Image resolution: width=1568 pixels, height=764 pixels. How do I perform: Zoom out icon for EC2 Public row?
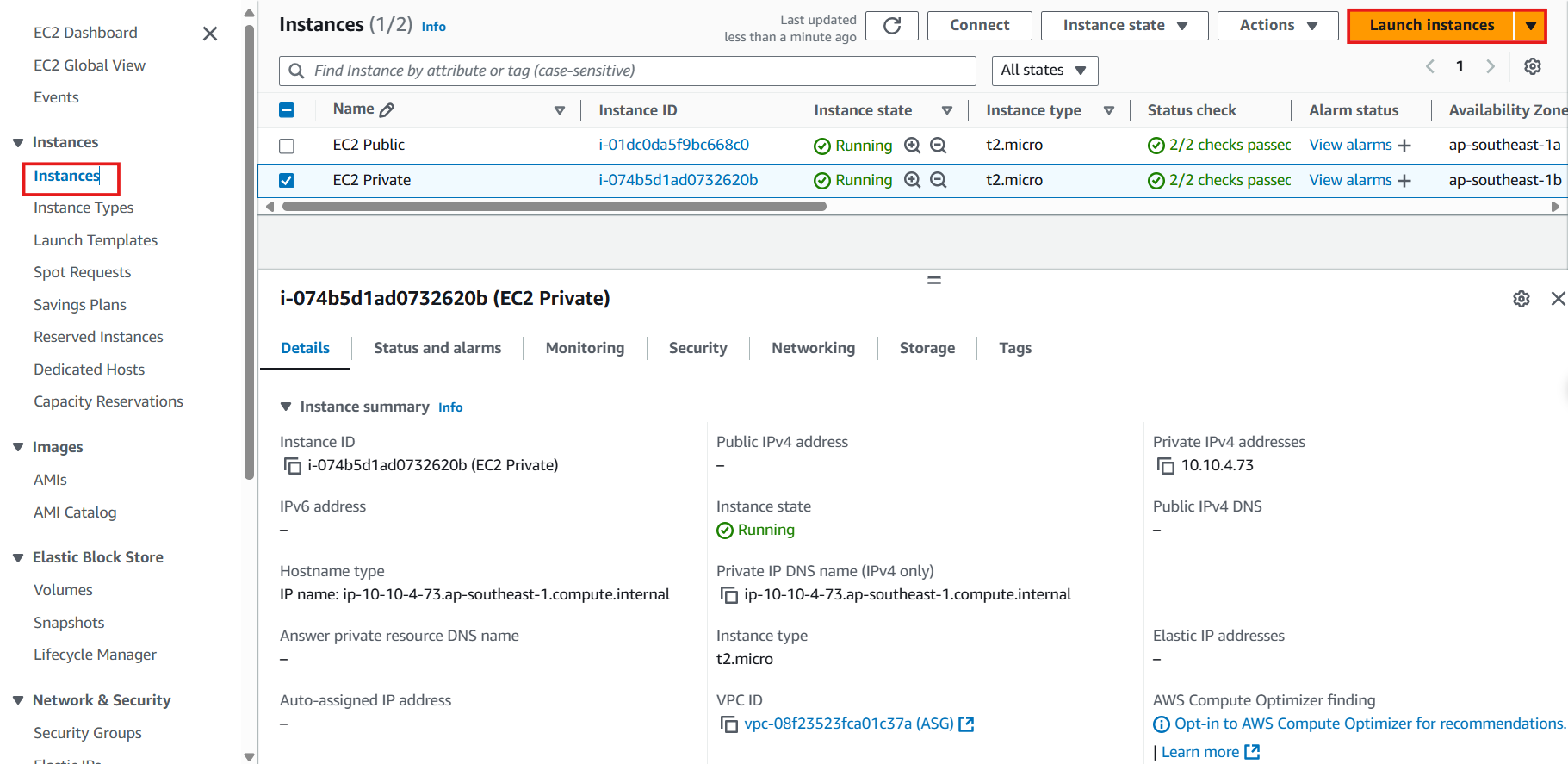938,146
